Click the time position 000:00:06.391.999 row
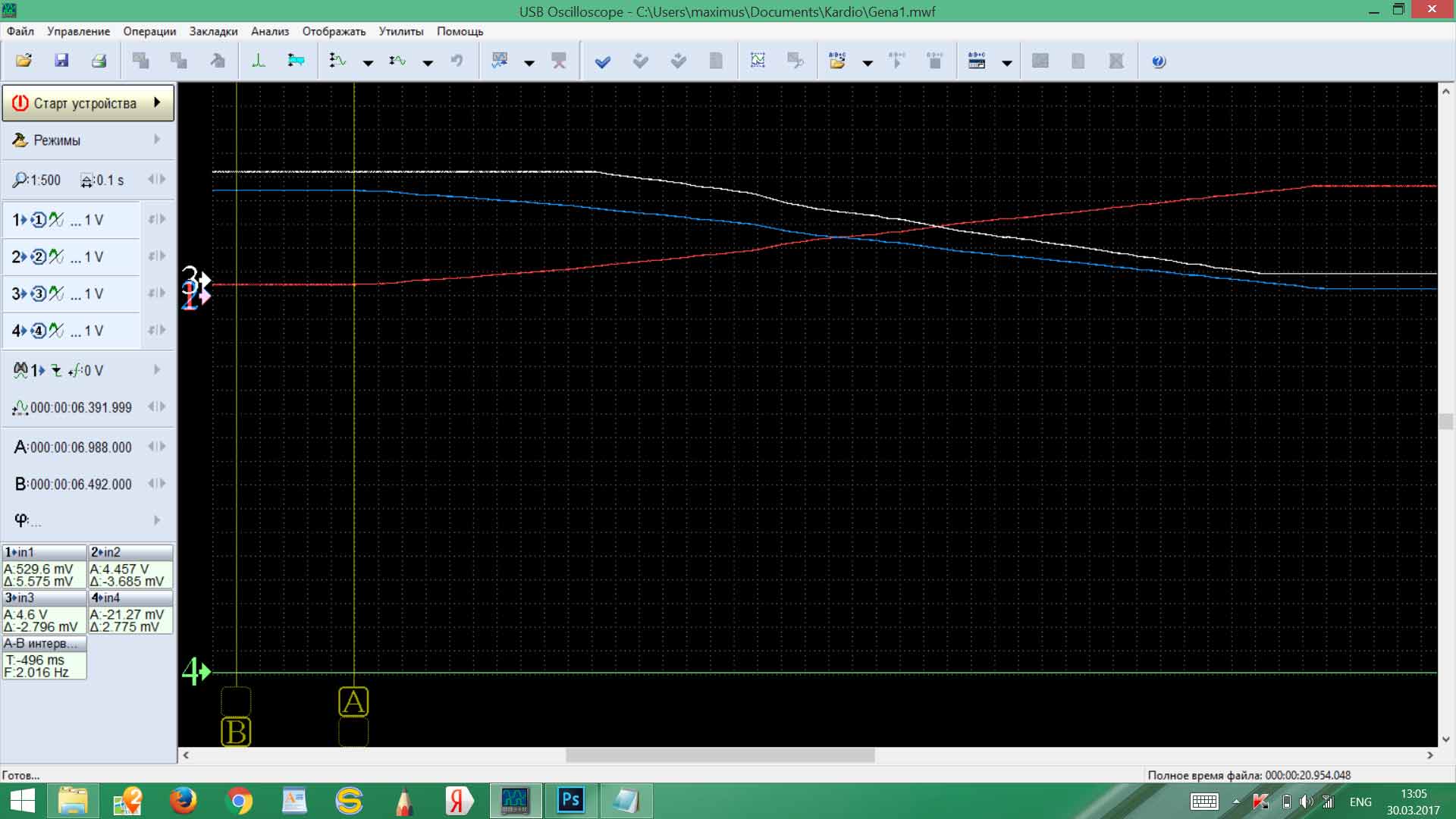This screenshot has width=1456, height=819. [72, 407]
